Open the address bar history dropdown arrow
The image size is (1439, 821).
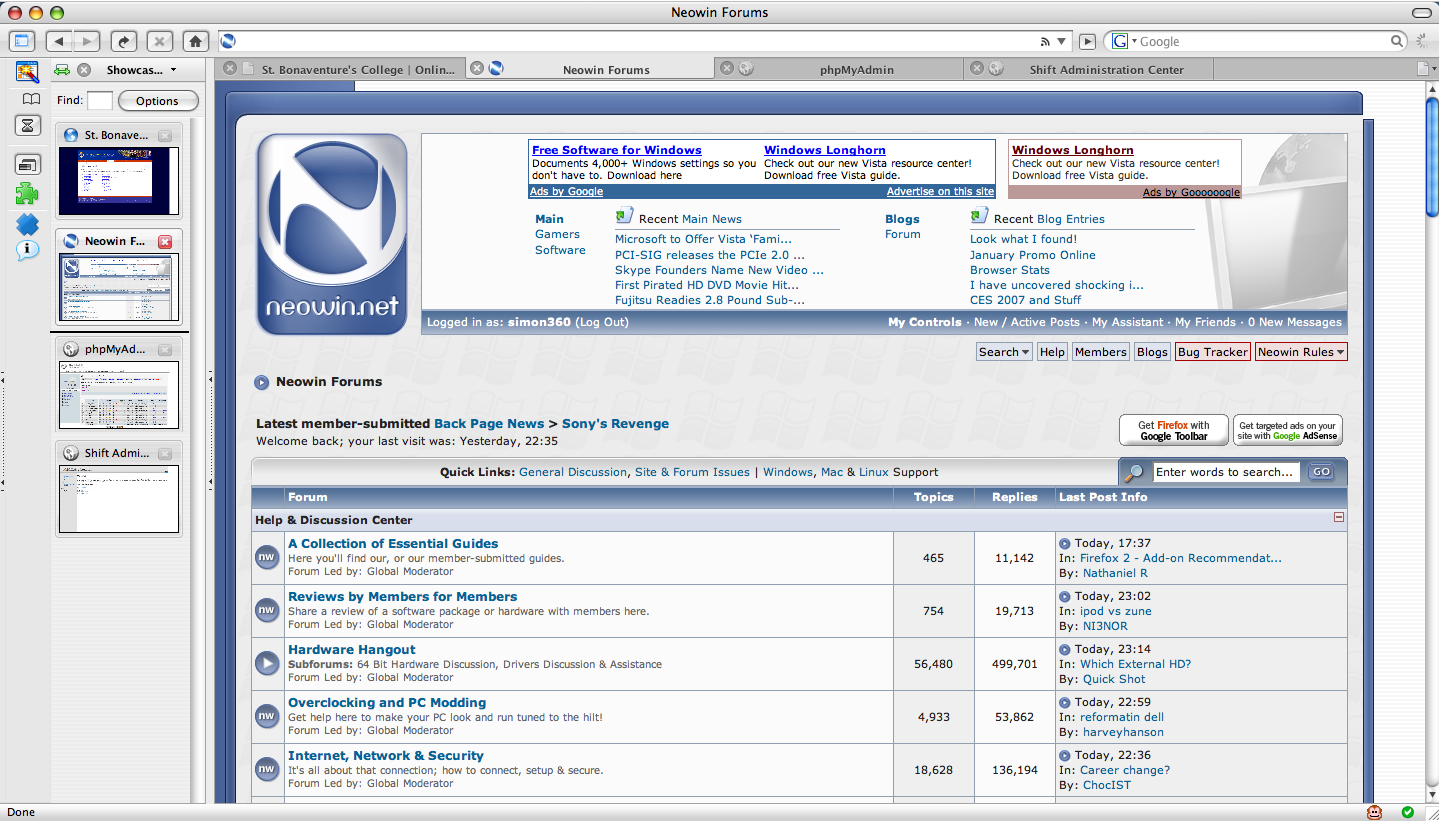click(1062, 41)
